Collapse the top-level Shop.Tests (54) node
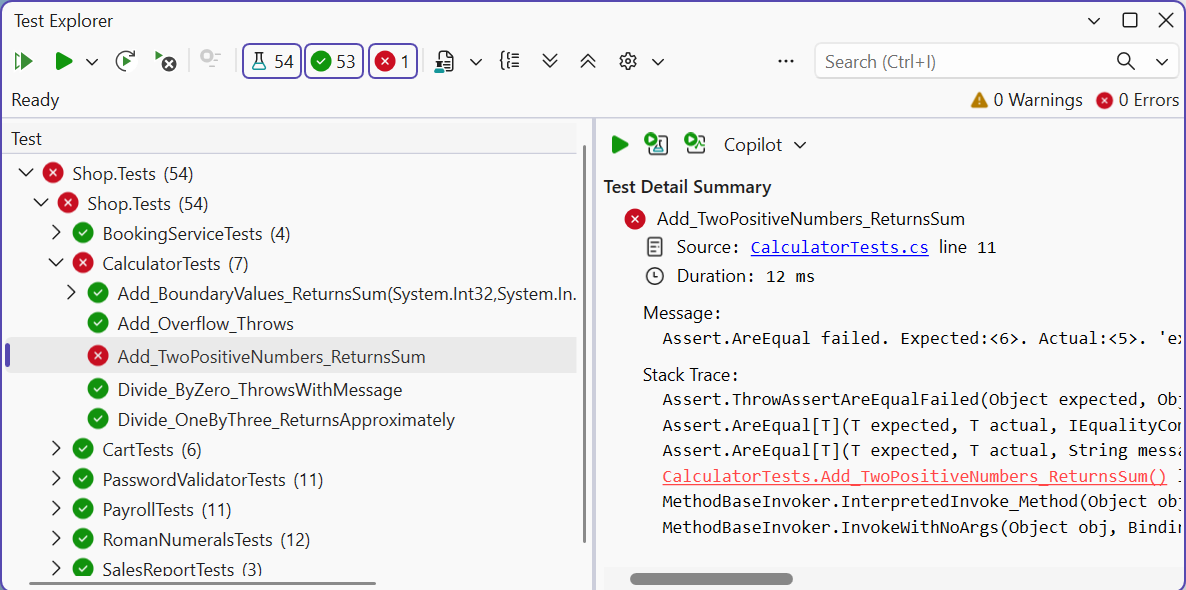This screenshot has height=590, width=1186. click(26, 173)
